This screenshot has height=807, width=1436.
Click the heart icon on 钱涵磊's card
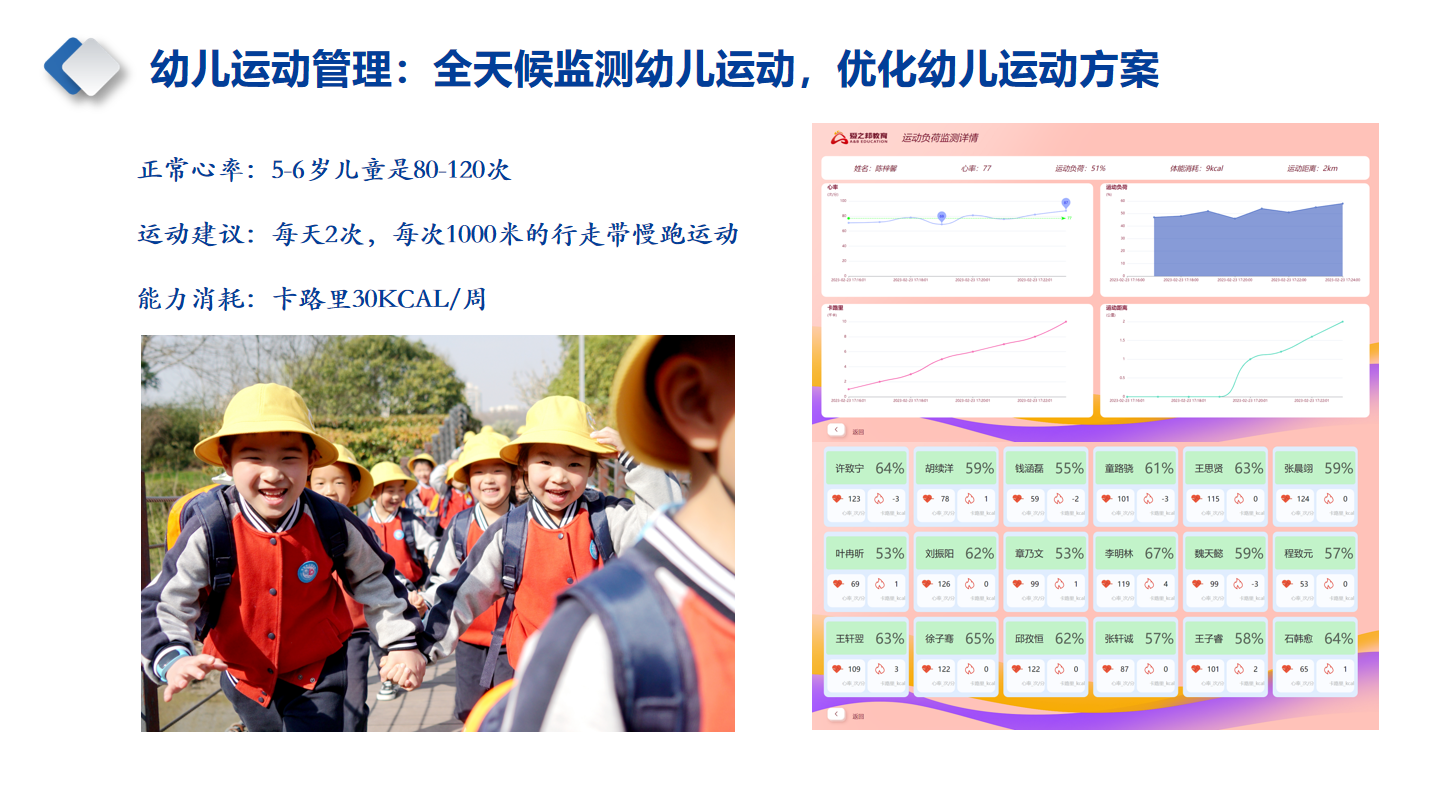point(1017,498)
